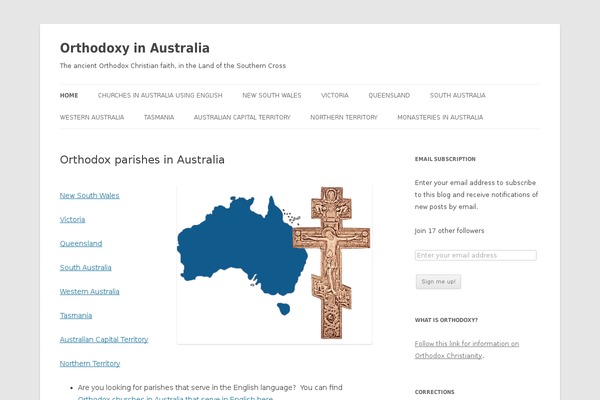
Task: Follow the New South Wales link in the parish list
Action: [x=90, y=196]
